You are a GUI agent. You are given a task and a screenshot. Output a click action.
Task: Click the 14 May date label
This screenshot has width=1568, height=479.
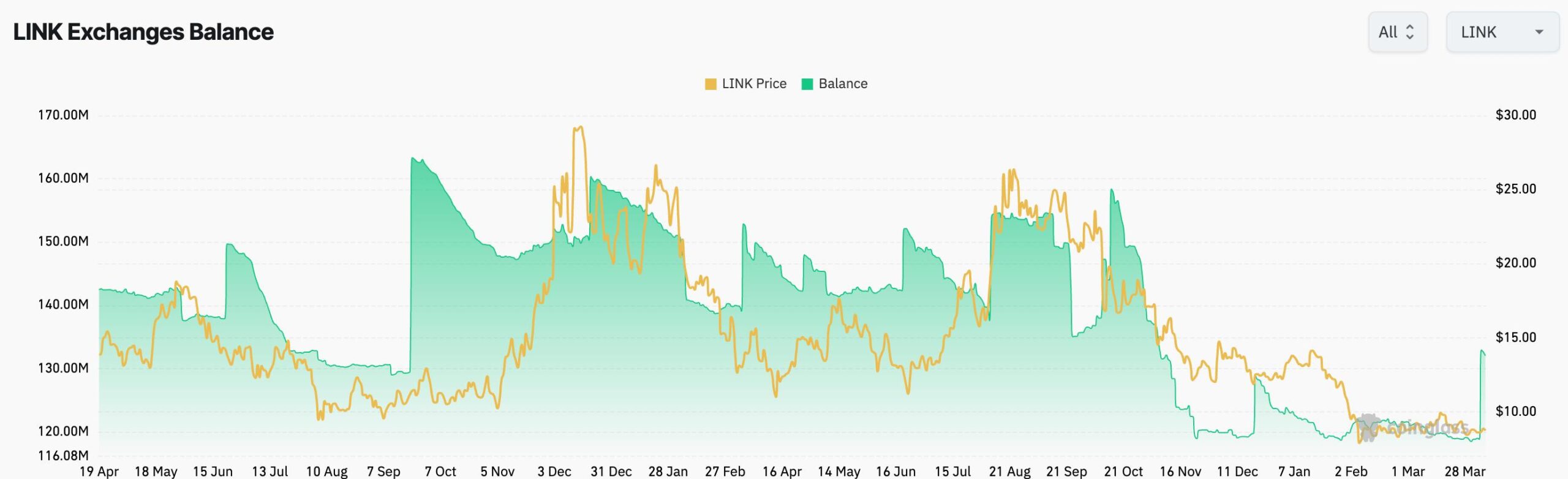839,472
